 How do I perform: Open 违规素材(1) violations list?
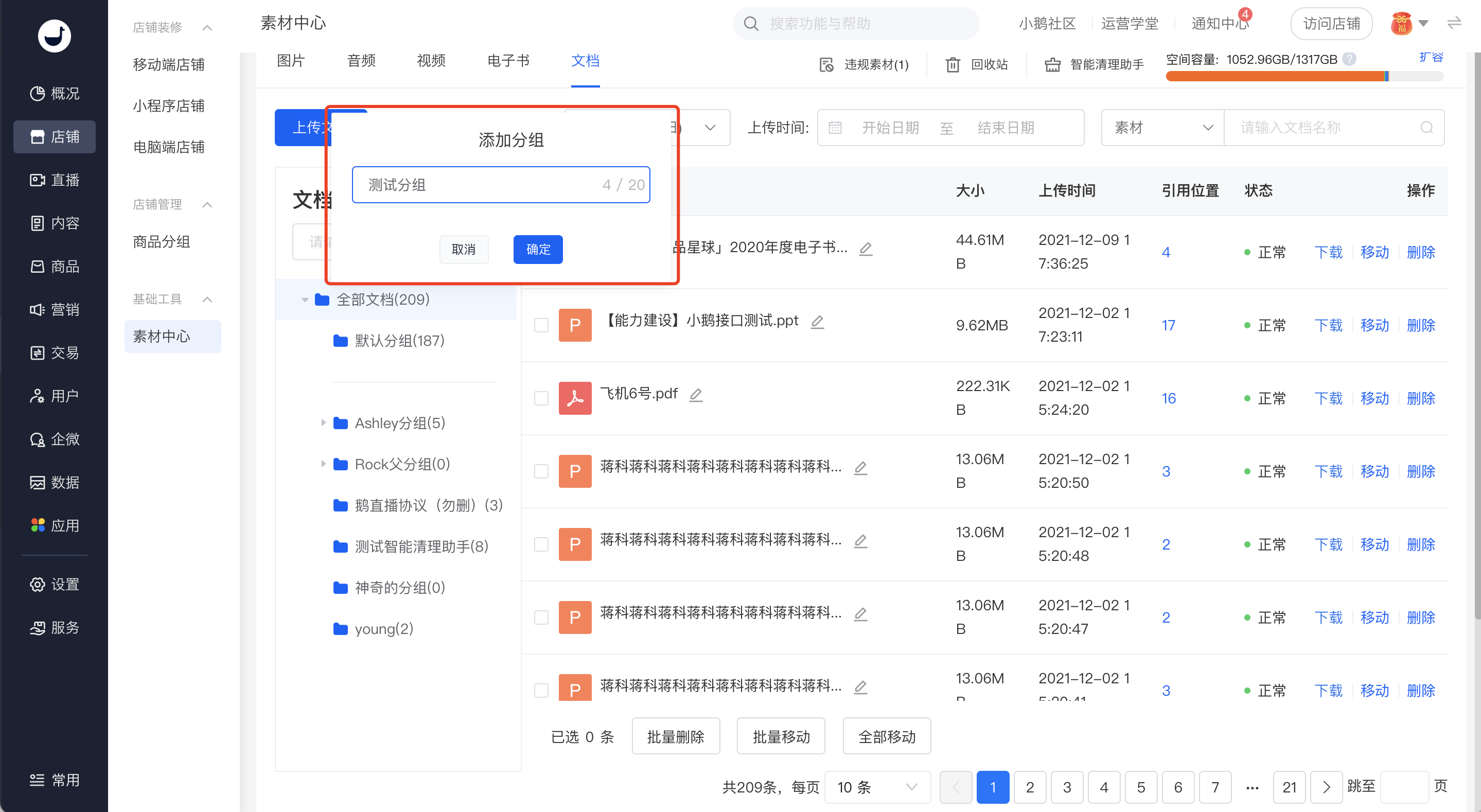[x=863, y=64]
